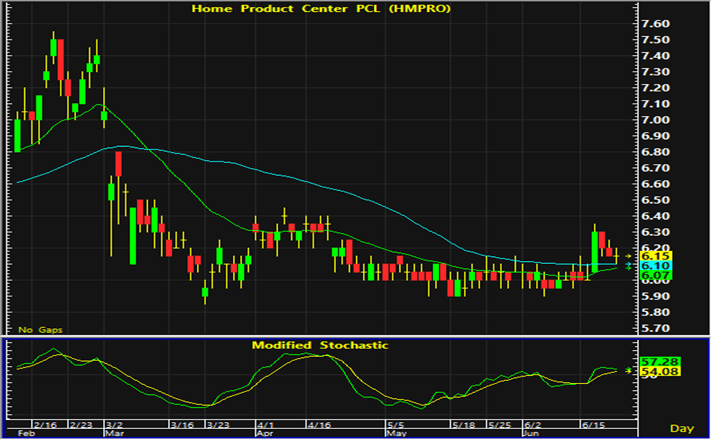Viewport: 712px width, 440px height.
Task: Select the 6/15 date on time axis
Action: coord(594,425)
